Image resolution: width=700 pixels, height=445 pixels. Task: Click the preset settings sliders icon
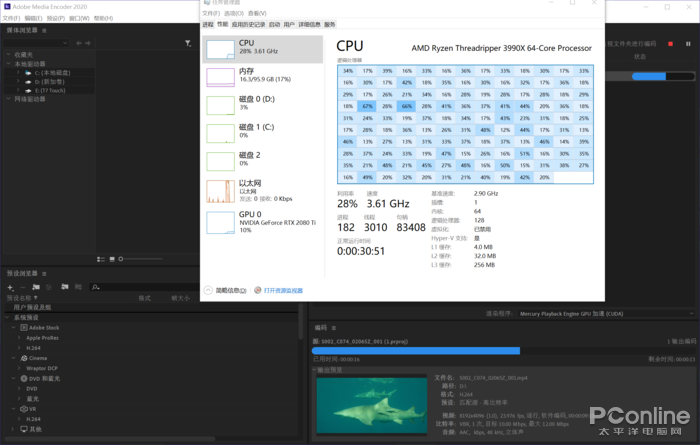49,287
